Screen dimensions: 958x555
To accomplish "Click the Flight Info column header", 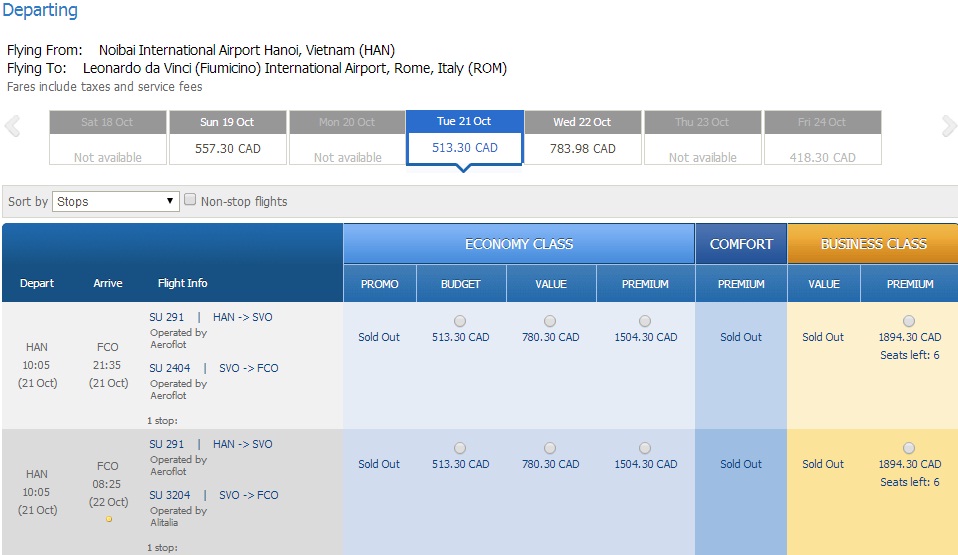I will (x=182, y=283).
